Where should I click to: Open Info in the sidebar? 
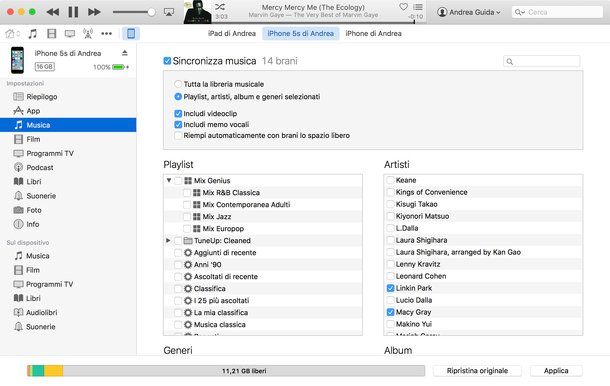coord(68,224)
